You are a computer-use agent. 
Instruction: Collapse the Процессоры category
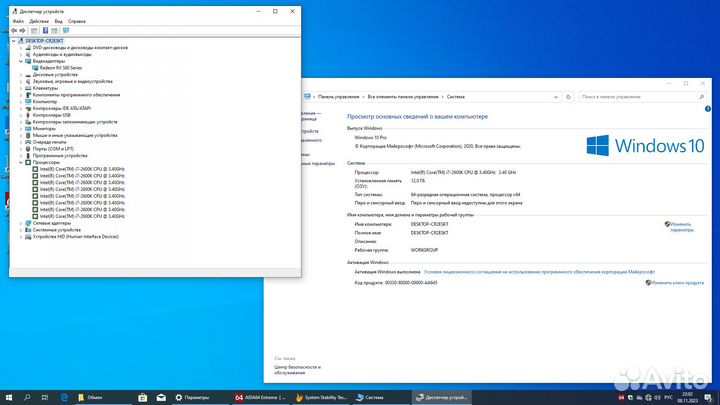[21, 163]
